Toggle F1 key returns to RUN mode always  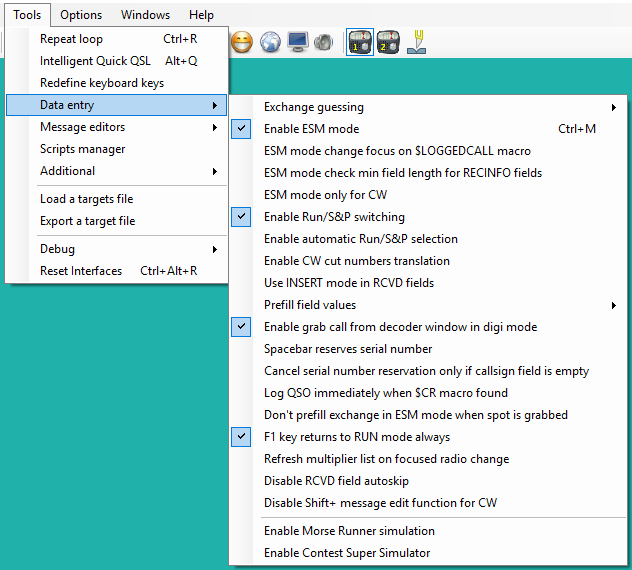[x=428, y=437]
